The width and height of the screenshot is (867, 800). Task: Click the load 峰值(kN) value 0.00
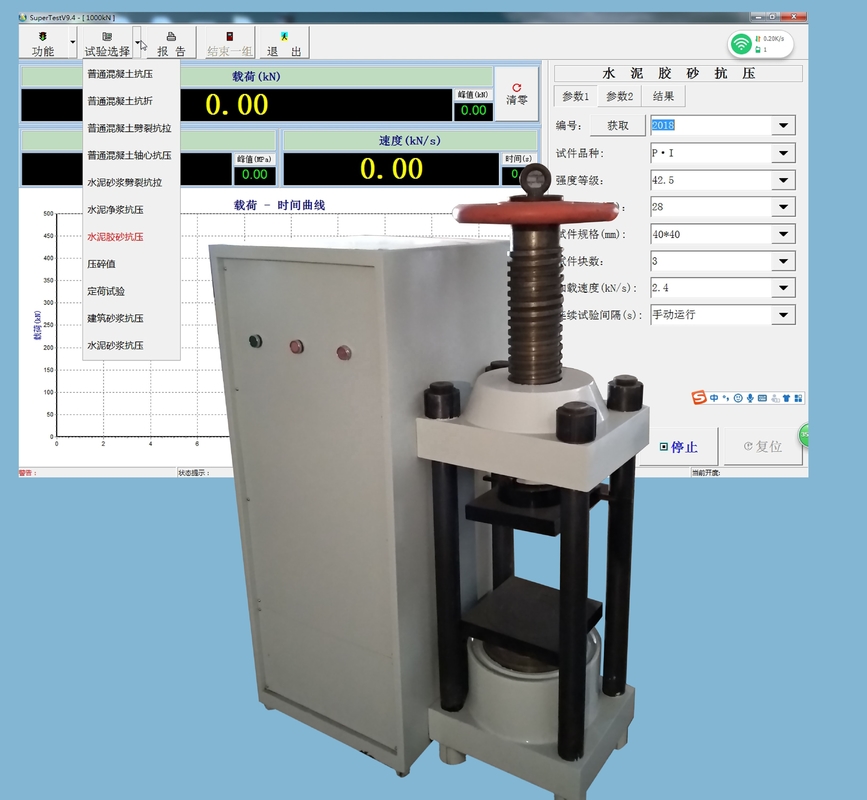[473, 111]
